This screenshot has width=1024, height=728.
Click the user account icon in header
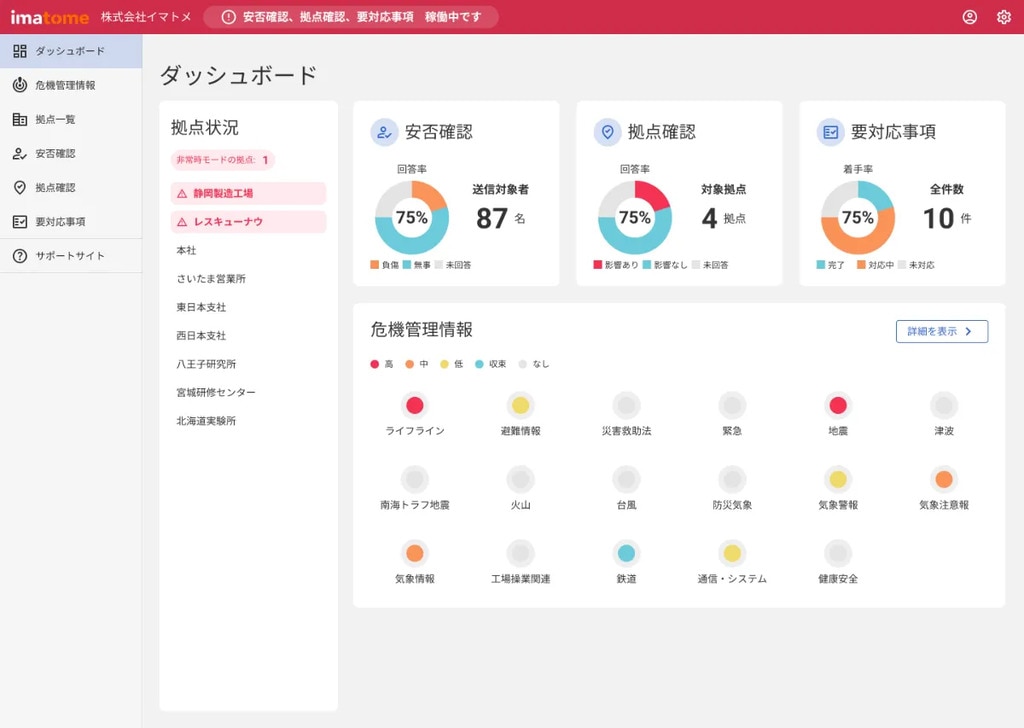tap(969, 17)
